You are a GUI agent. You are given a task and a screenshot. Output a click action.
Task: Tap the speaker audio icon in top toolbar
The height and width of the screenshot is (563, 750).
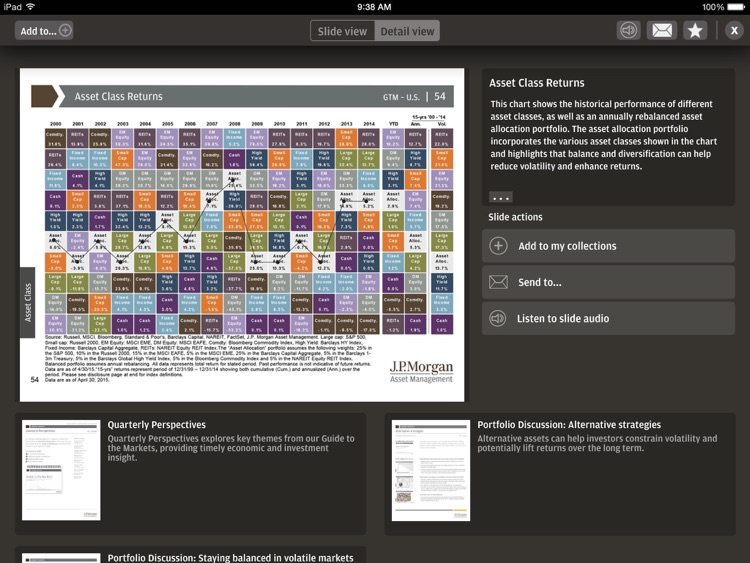(628, 31)
